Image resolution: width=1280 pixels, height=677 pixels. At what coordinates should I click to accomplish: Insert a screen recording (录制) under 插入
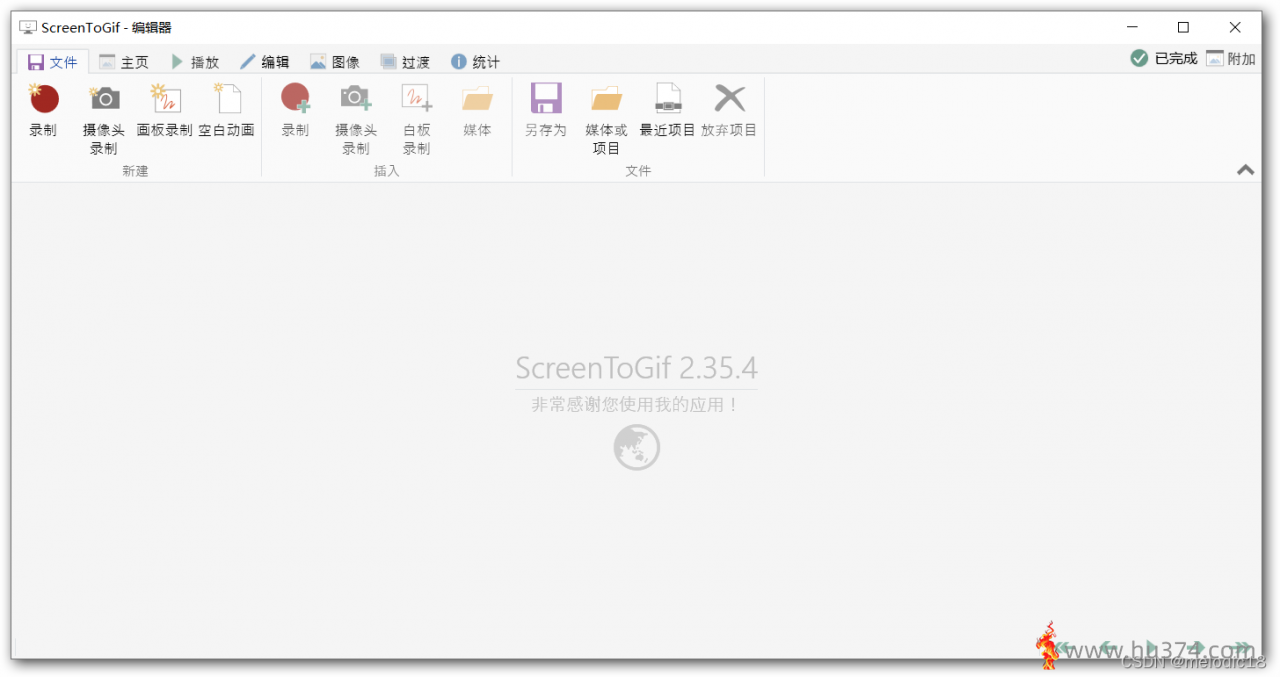click(295, 111)
